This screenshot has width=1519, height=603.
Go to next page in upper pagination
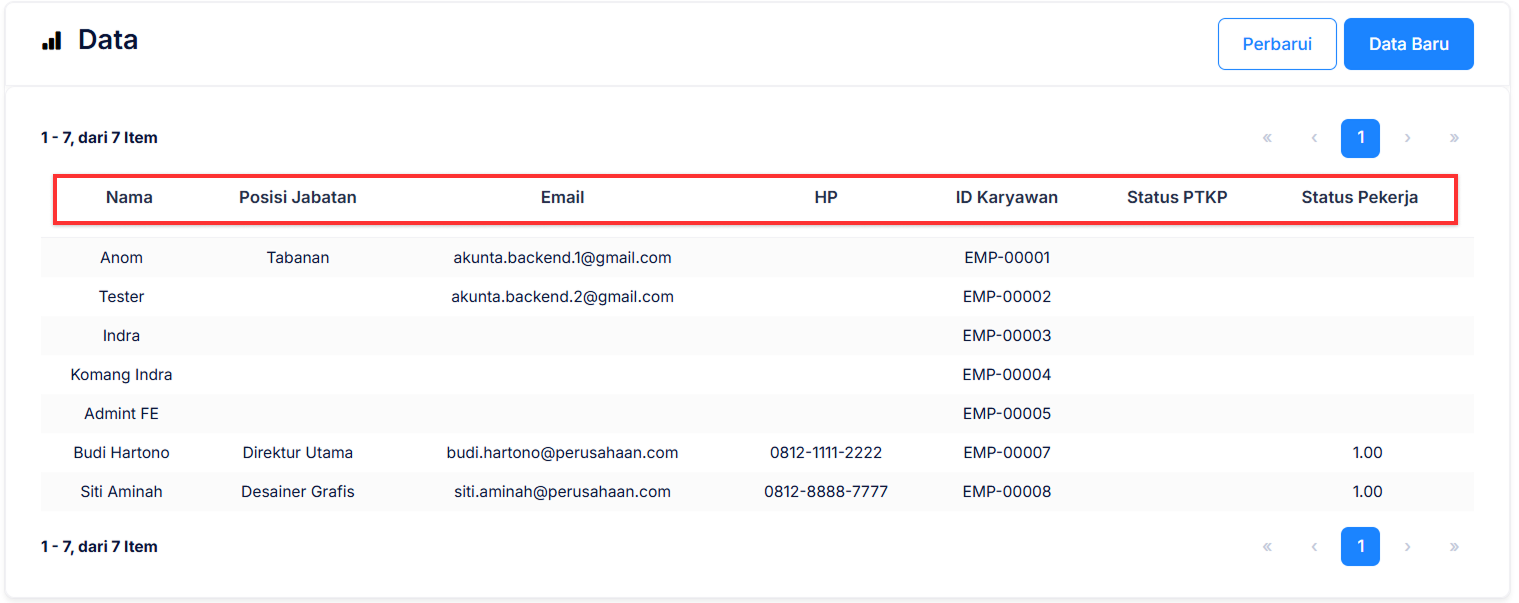(x=1407, y=138)
